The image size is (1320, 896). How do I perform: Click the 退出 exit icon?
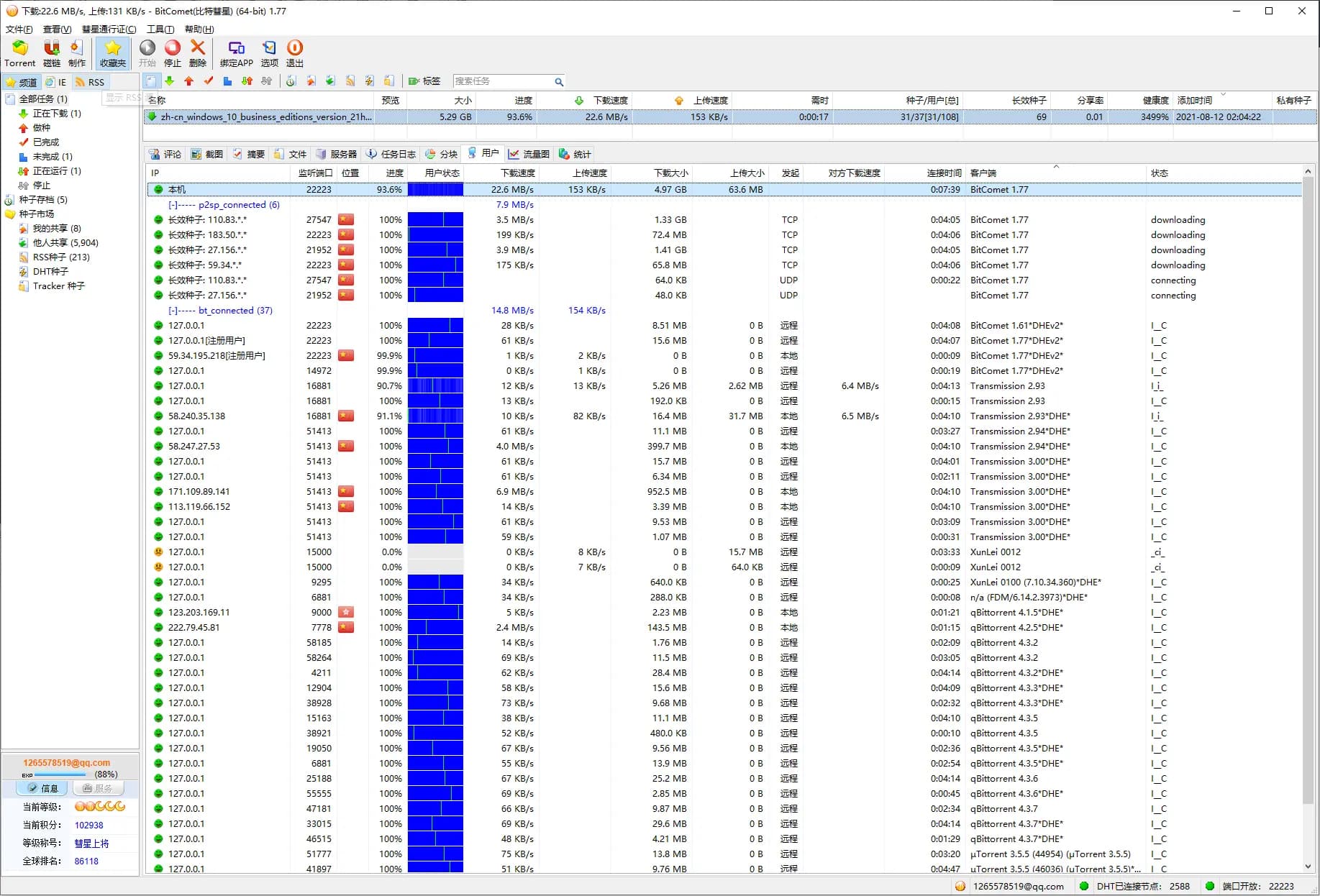pyautogui.click(x=295, y=53)
